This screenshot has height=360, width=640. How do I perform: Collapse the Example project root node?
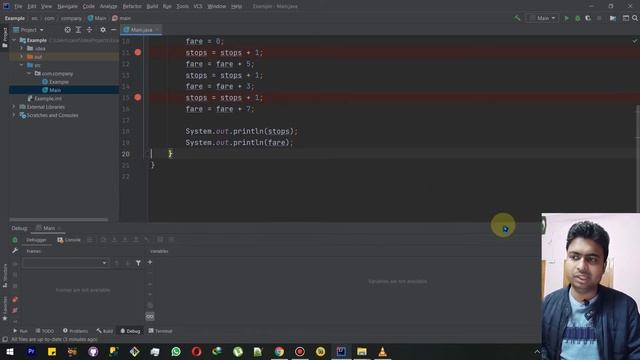[14, 40]
